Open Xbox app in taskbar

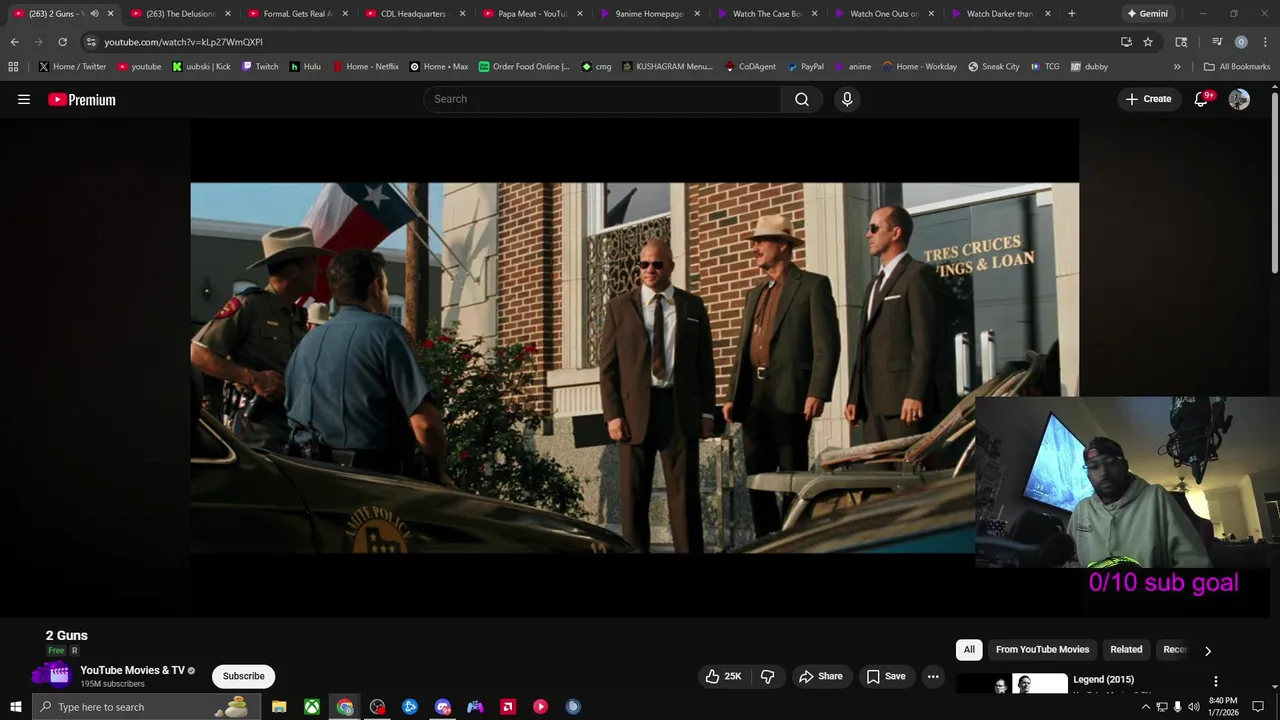point(312,707)
